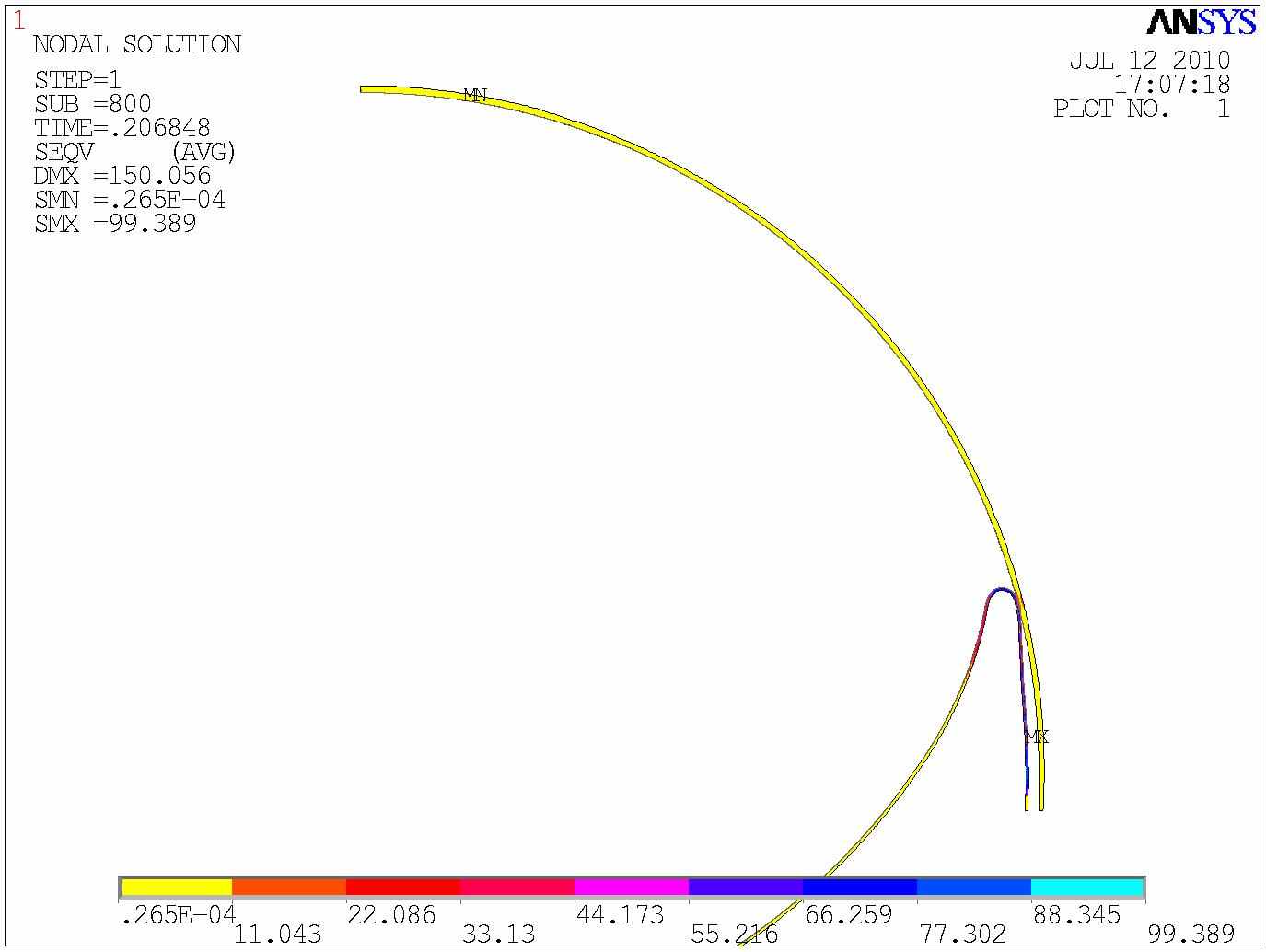
Task: Click the 'SUB =800' label
Action: (x=93, y=103)
